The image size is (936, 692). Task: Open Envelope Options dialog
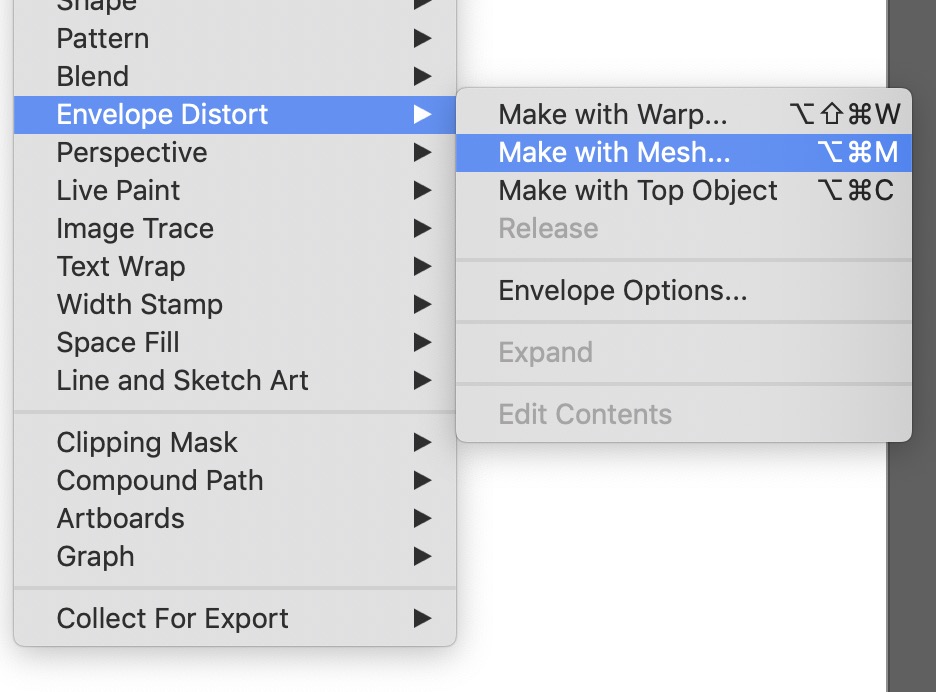coord(622,291)
